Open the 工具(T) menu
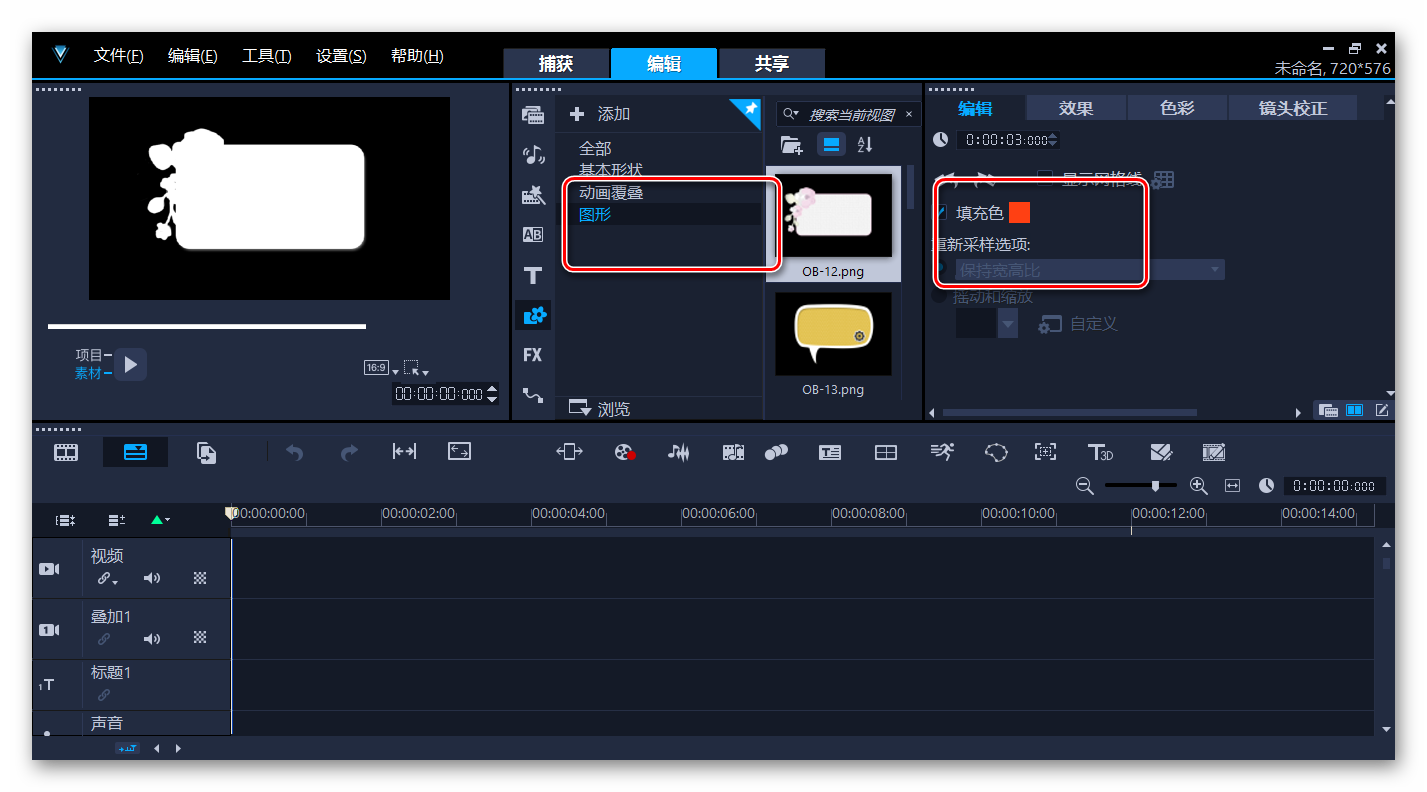Viewport: 1427px width, 792px height. click(266, 56)
